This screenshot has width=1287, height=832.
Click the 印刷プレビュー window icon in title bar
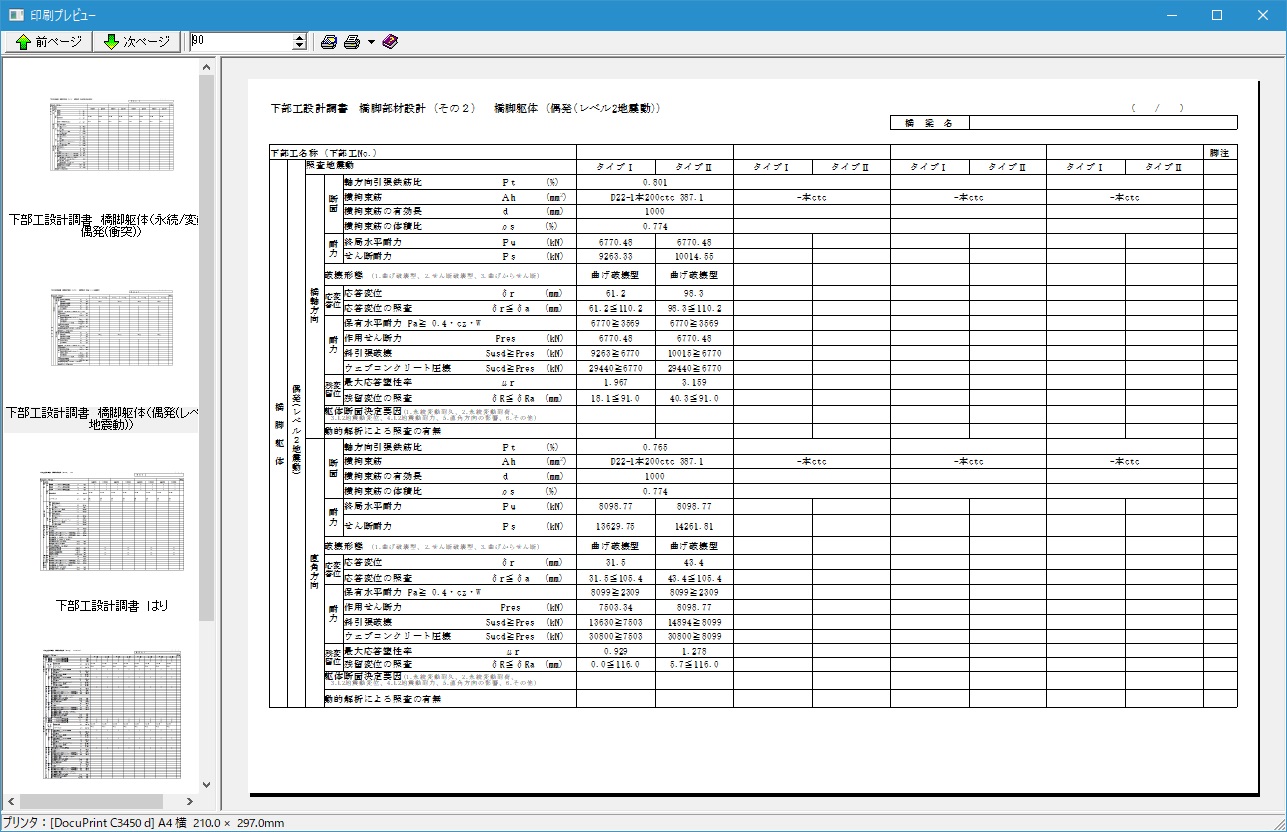point(16,15)
